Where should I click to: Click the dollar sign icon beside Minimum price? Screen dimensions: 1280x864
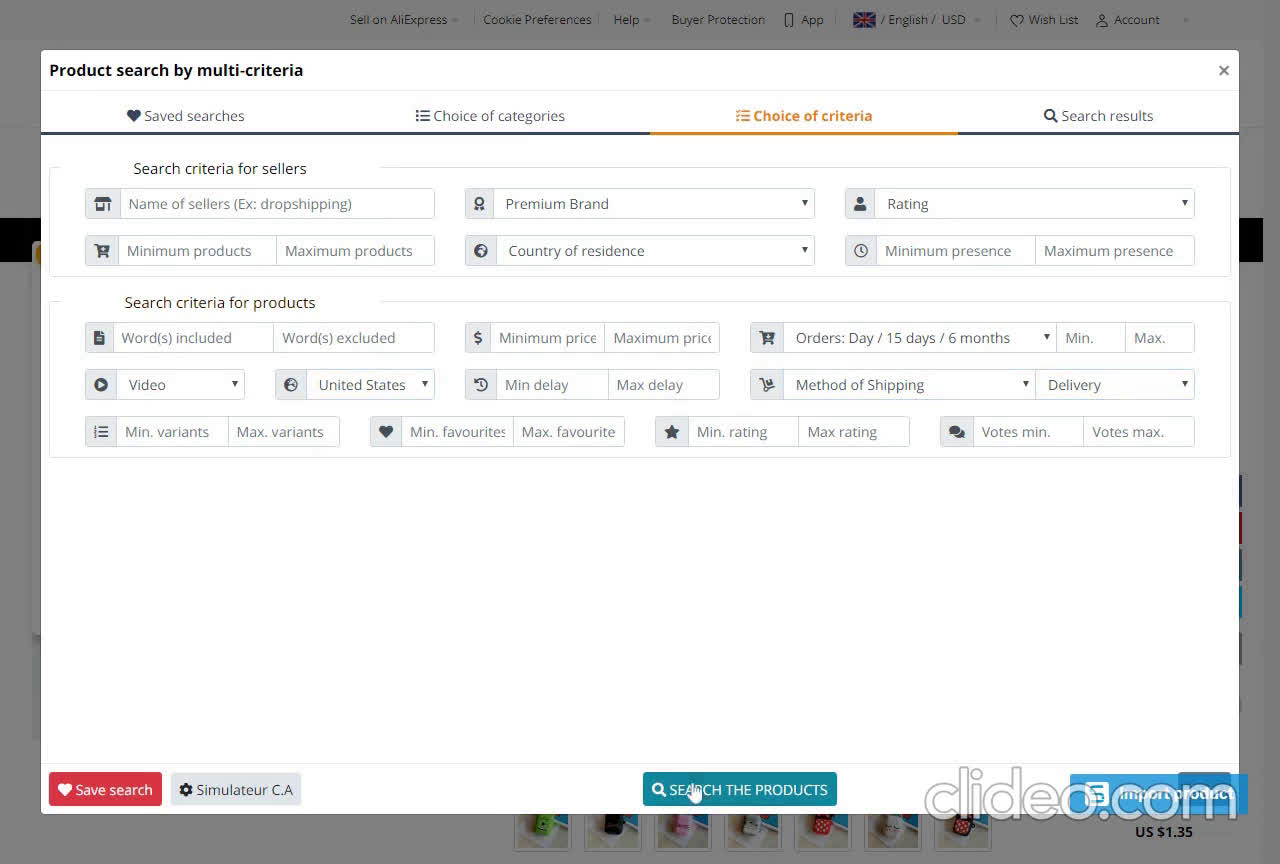(478, 337)
